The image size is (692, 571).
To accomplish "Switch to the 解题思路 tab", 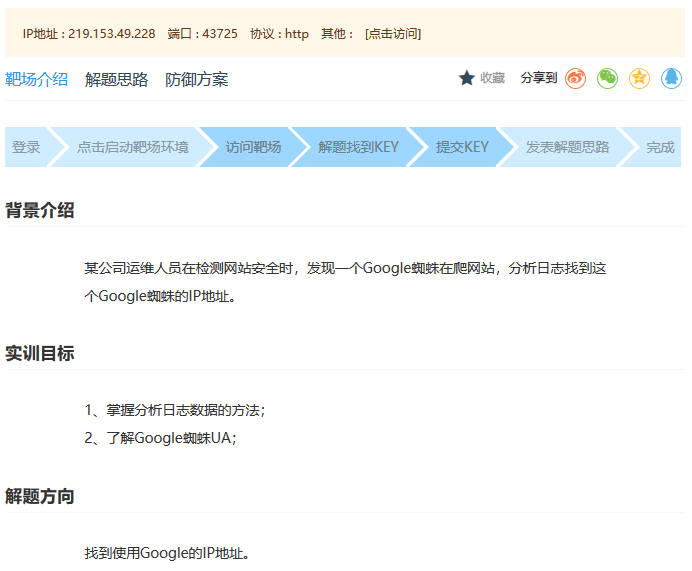I will pos(117,79).
